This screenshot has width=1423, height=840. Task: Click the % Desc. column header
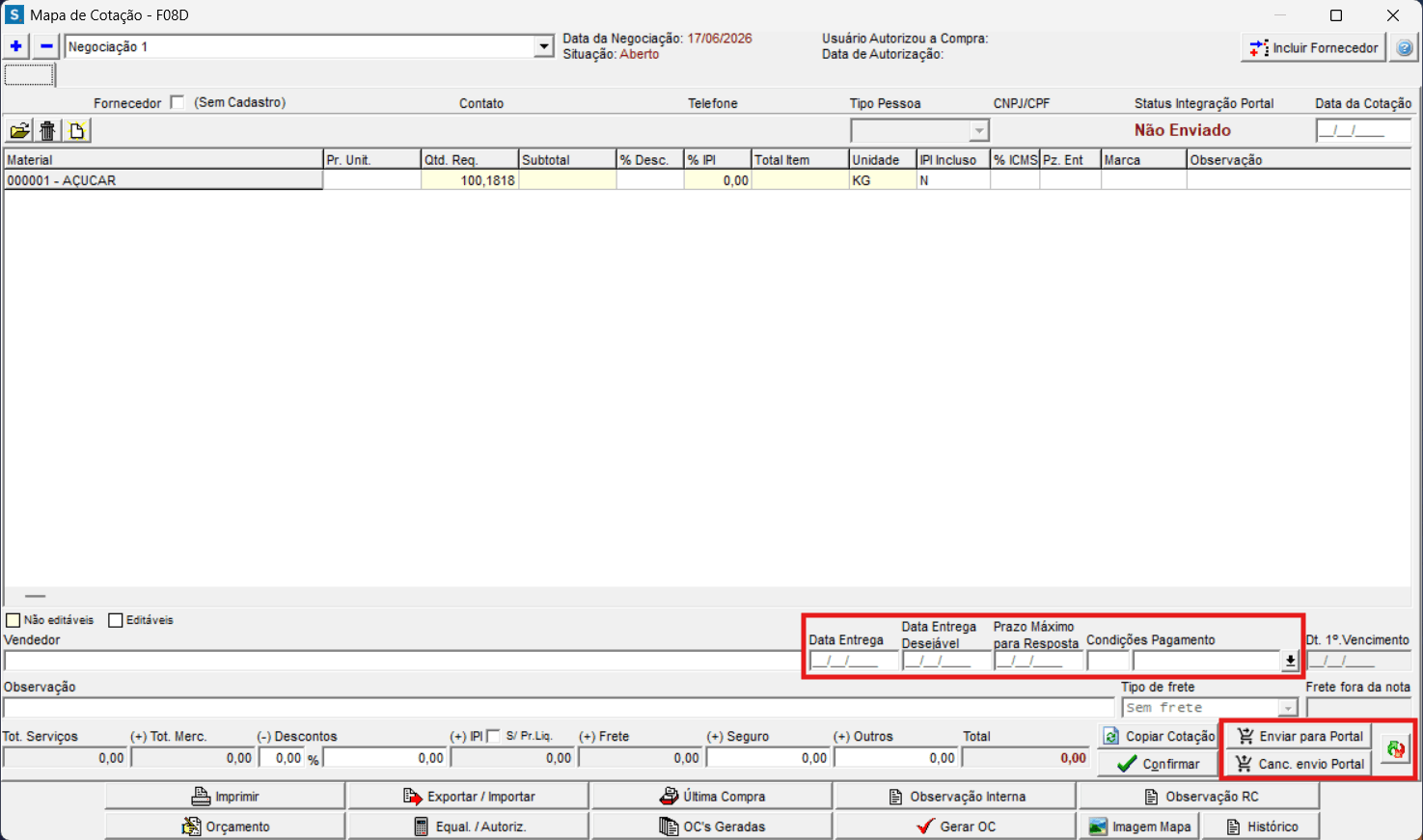[650, 160]
